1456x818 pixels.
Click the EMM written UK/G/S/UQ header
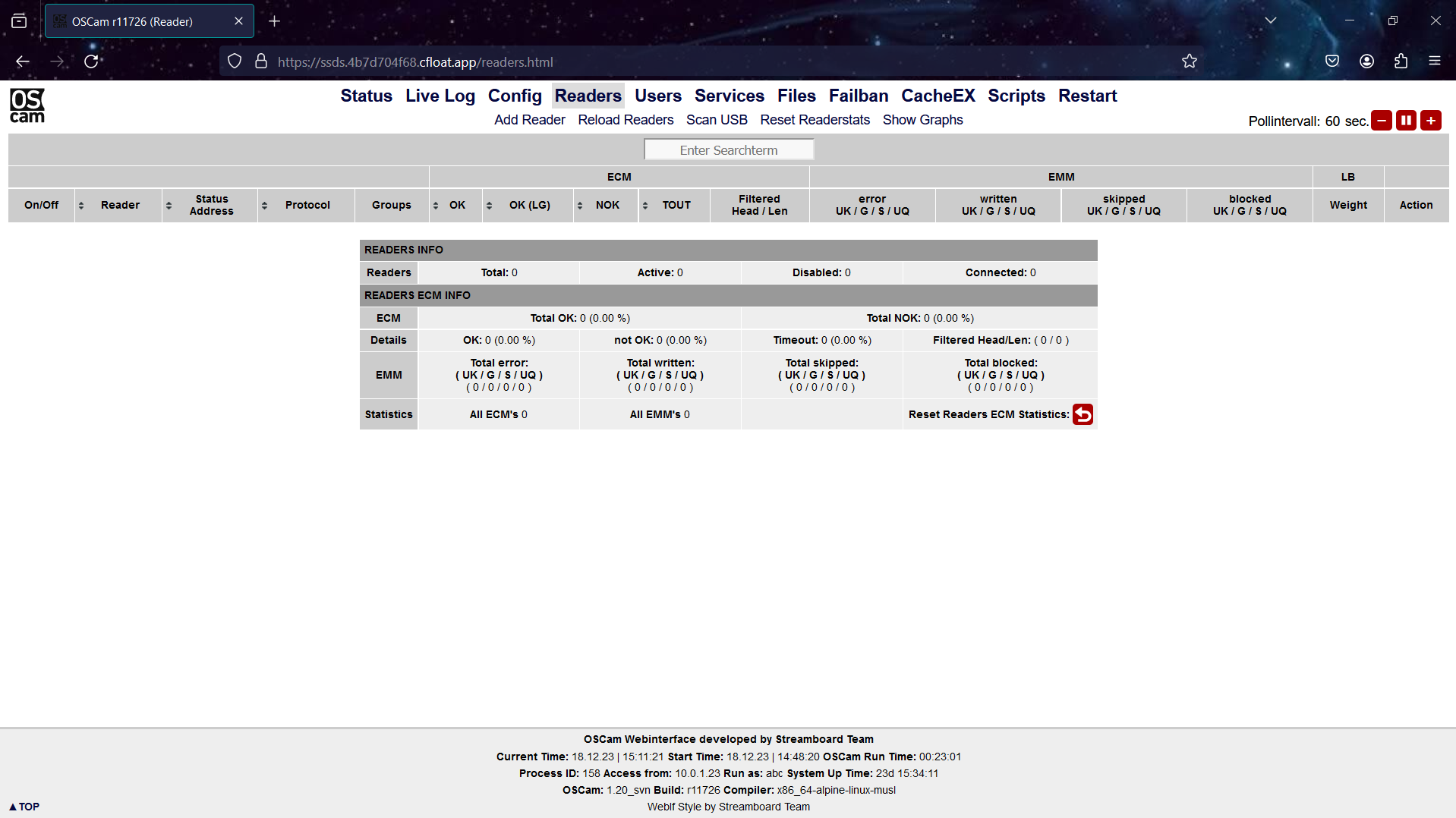coord(998,205)
